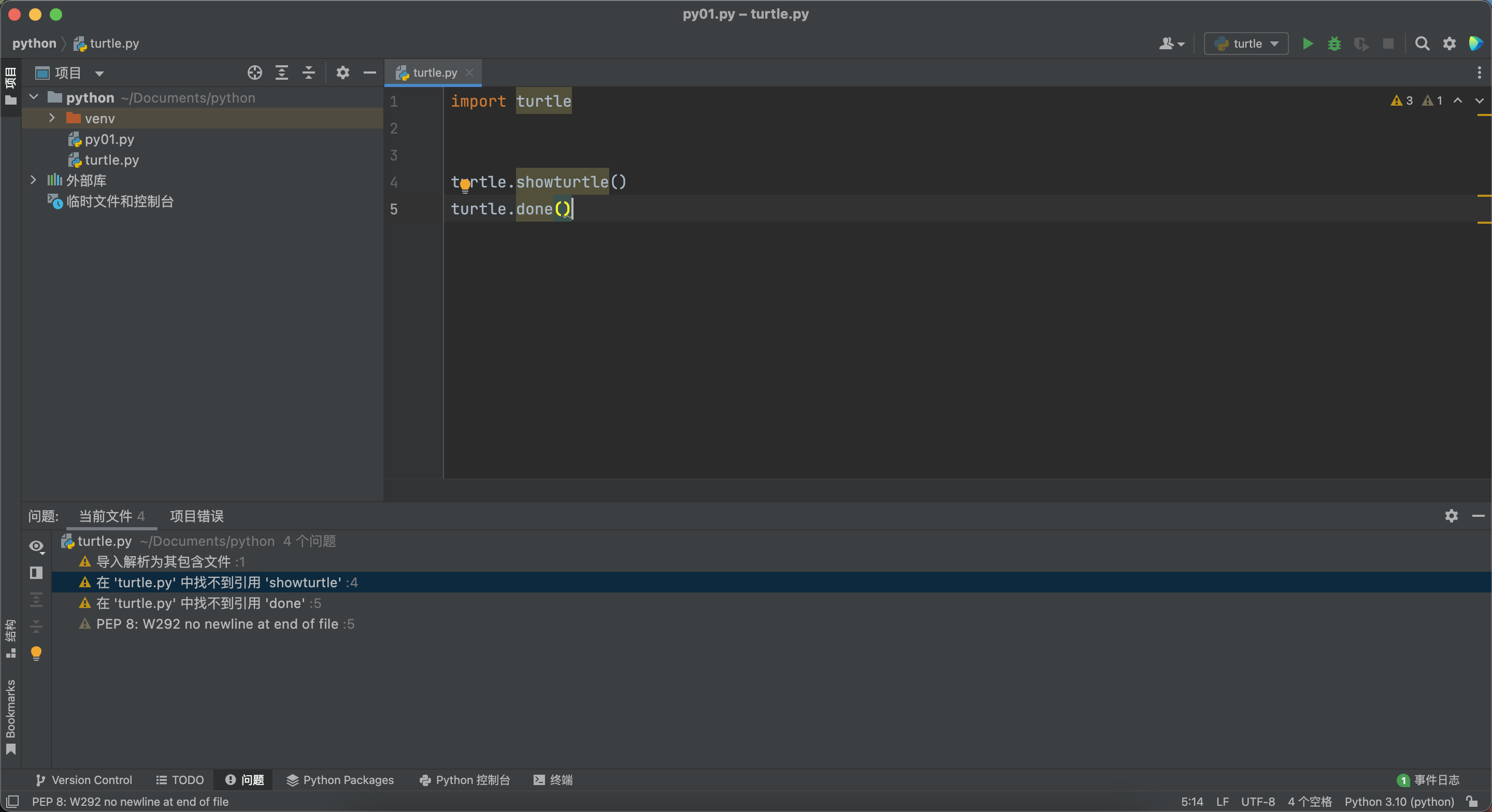This screenshot has width=1492, height=812.
Task: Open Python 3.10 interpreter selector
Action: pos(1399,801)
